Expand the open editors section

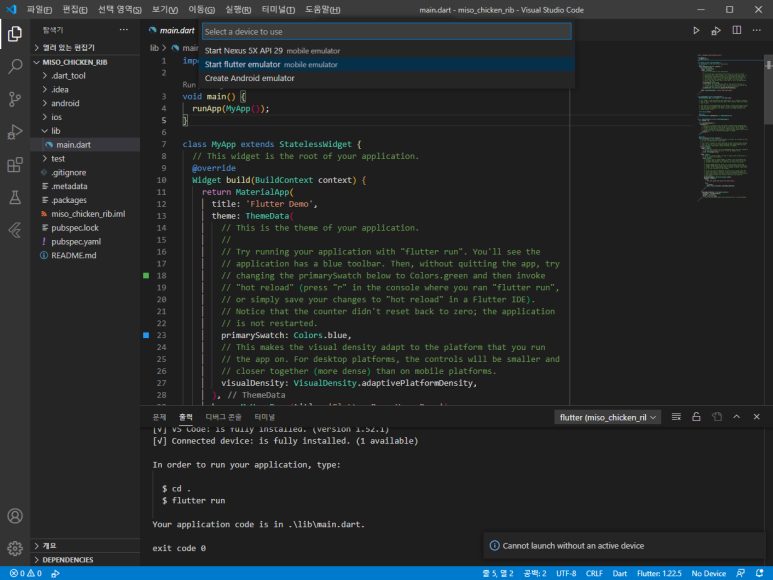pyautogui.click(x=85, y=48)
